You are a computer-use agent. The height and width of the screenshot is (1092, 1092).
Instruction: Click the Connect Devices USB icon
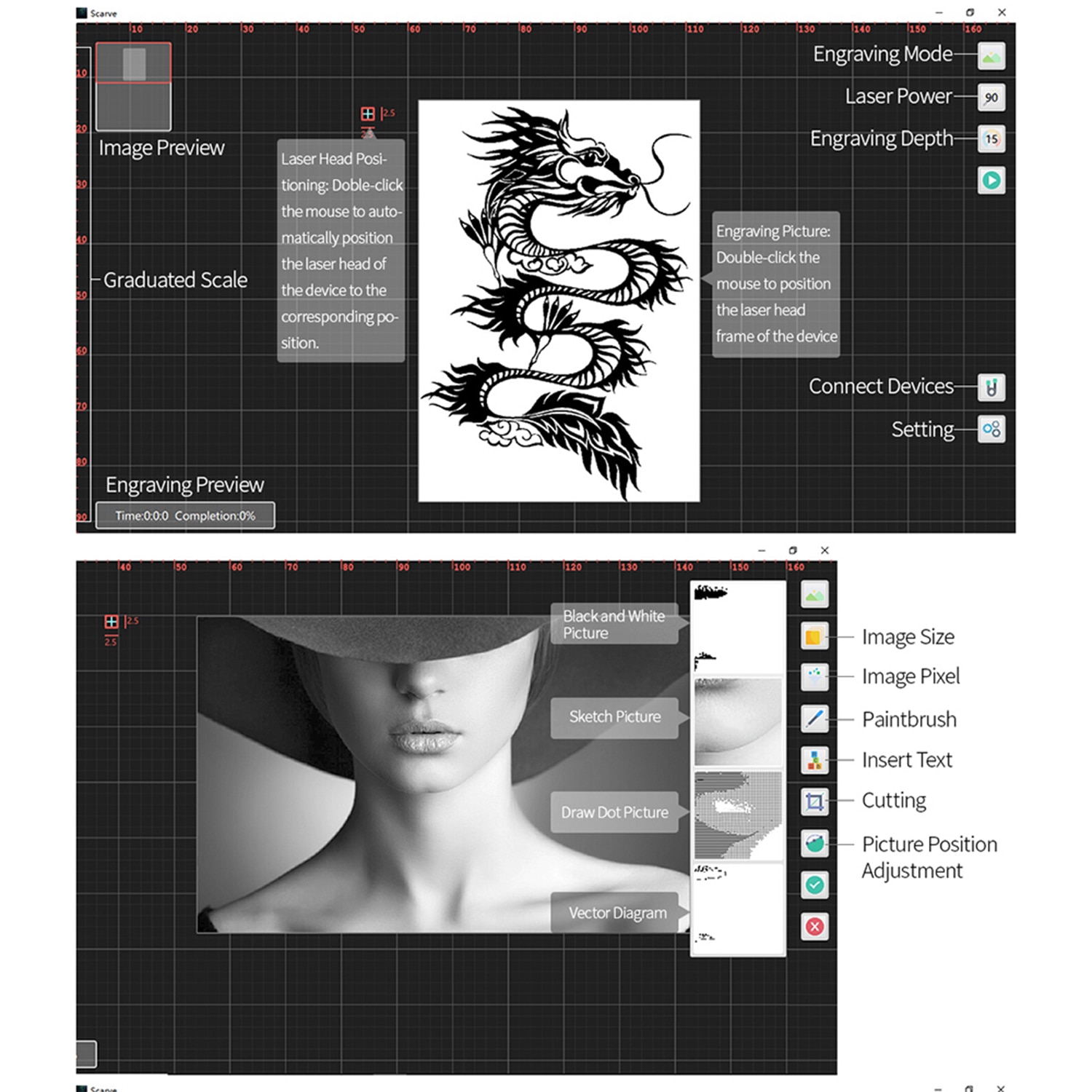pyautogui.click(x=991, y=388)
